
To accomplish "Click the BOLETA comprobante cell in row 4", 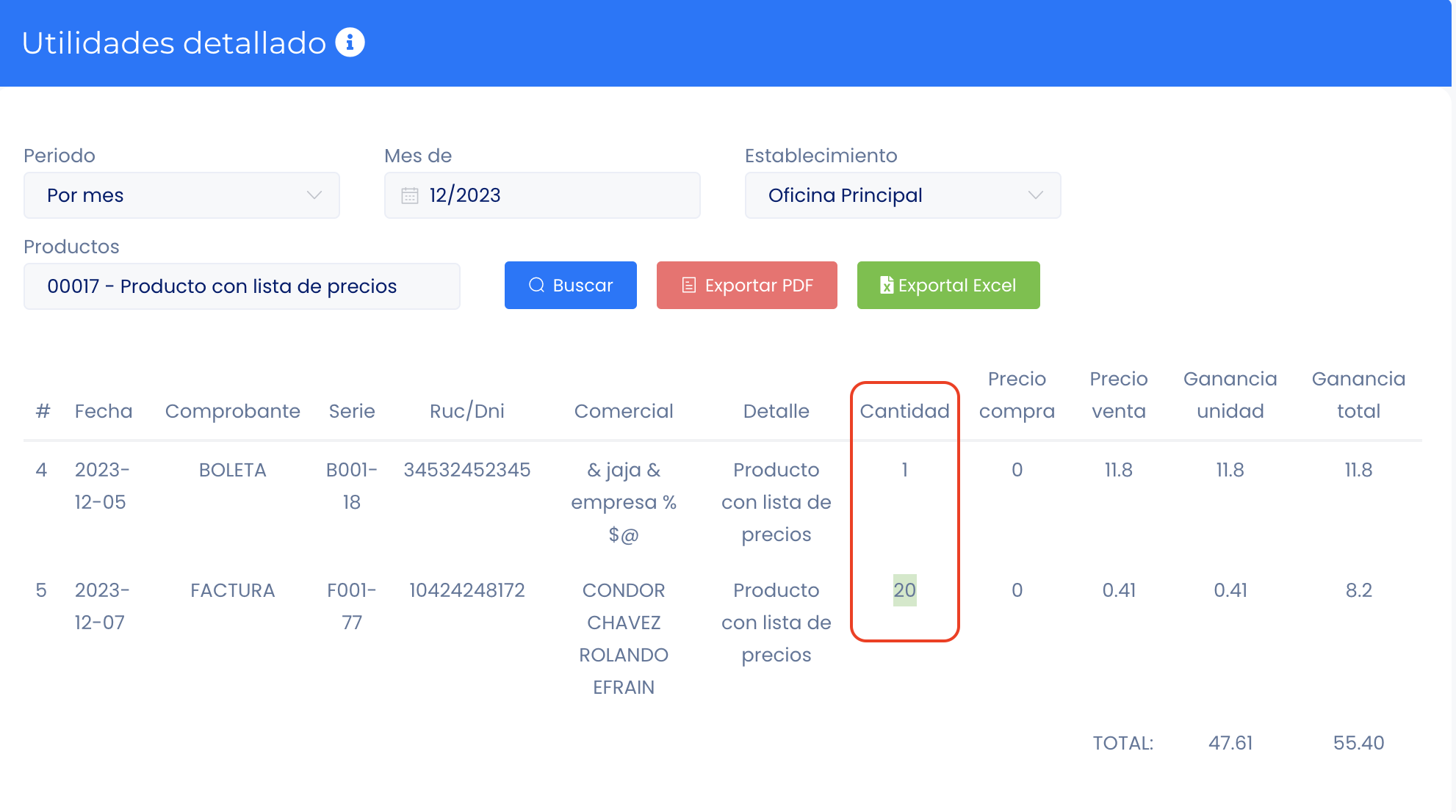I will click(232, 470).
